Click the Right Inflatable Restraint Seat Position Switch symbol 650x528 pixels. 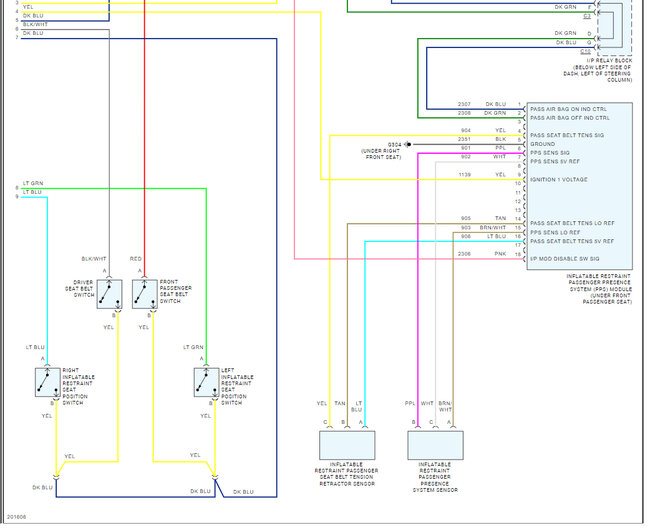pyautogui.click(x=48, y=383)
